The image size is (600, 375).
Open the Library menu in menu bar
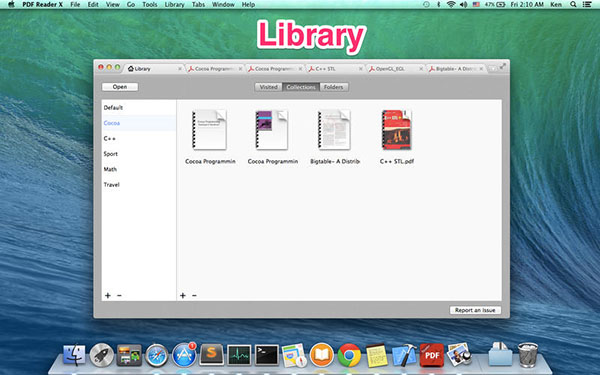point(174,5)
